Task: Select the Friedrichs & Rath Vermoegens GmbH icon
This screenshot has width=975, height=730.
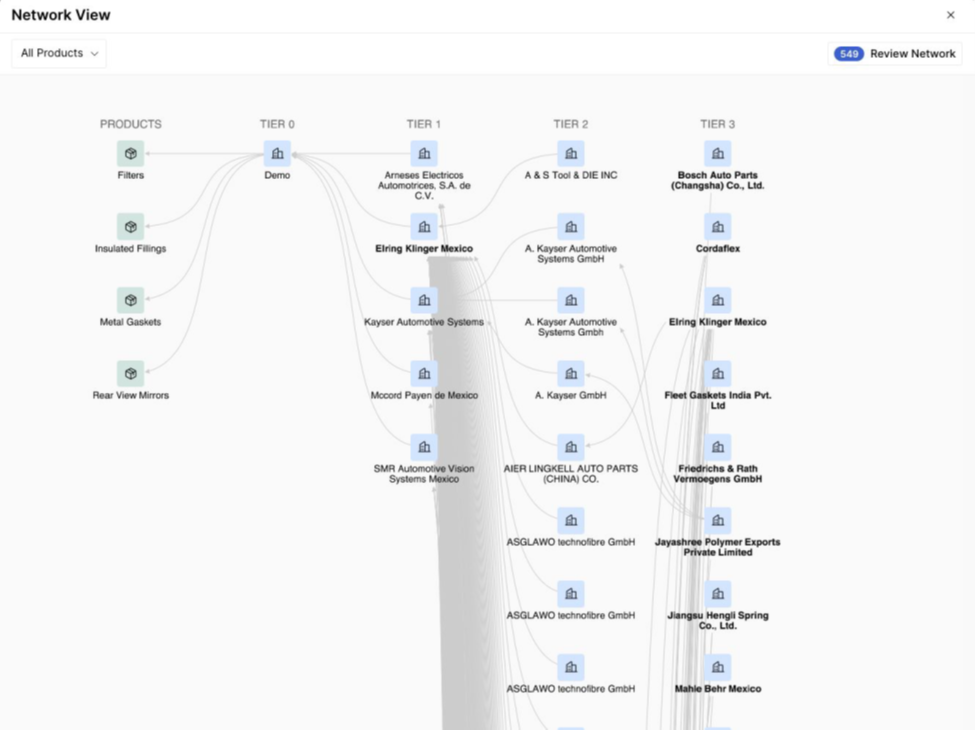Action: click(x=718, y=447)
